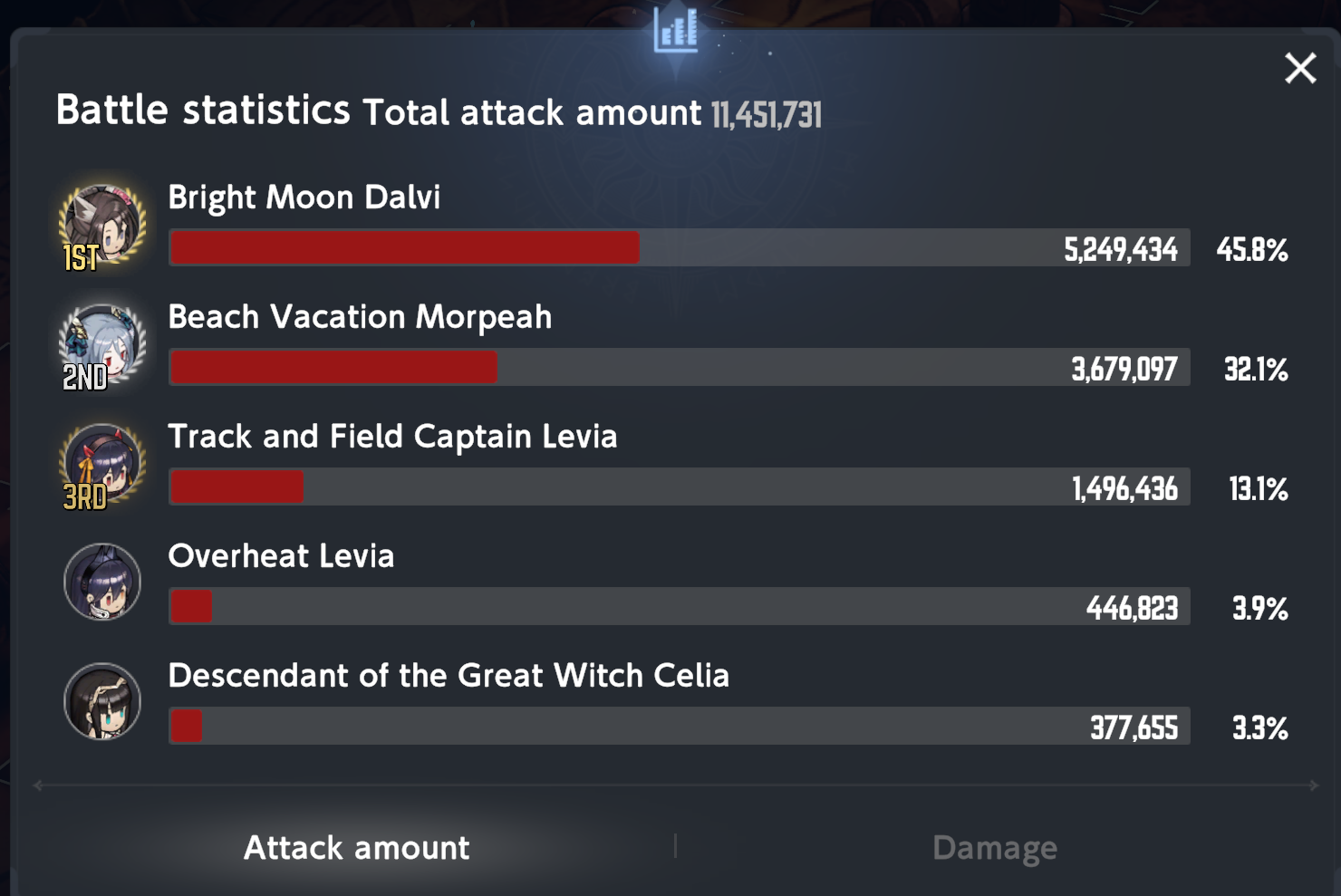
Task: Click Track and Field Captain Levia's attack bar
Action: coord(237,487)
